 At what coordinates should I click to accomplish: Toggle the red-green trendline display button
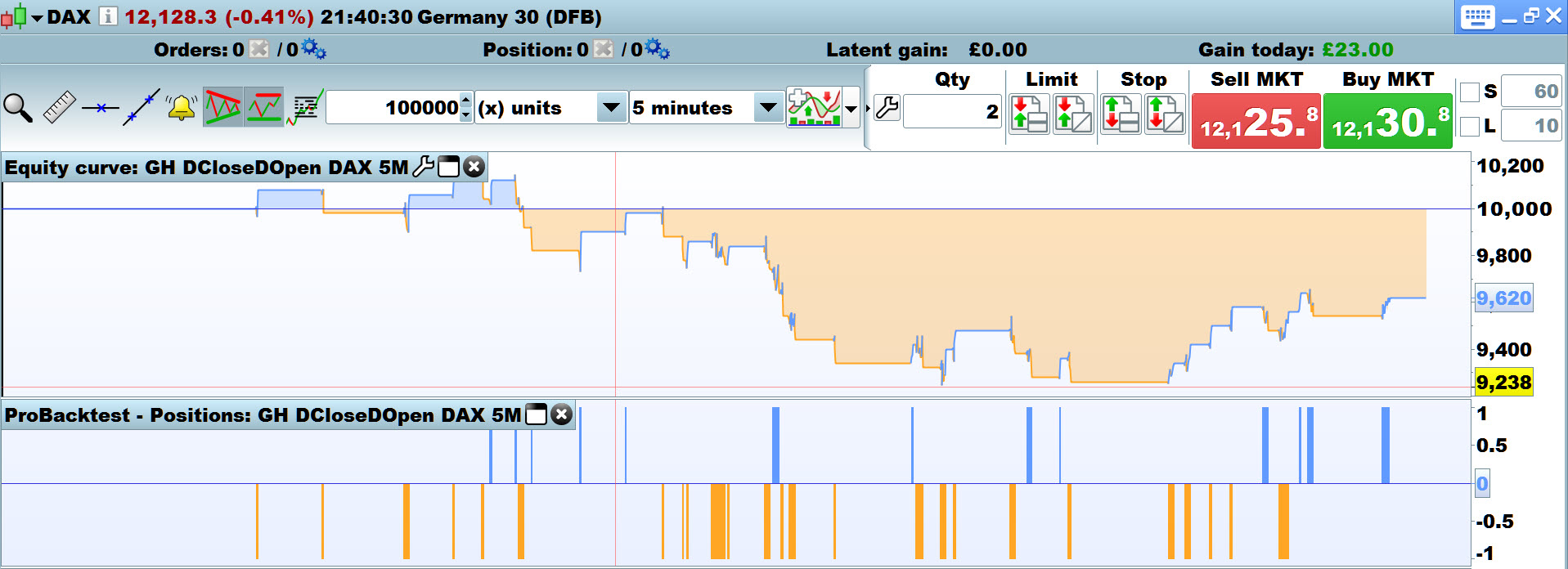222,107
